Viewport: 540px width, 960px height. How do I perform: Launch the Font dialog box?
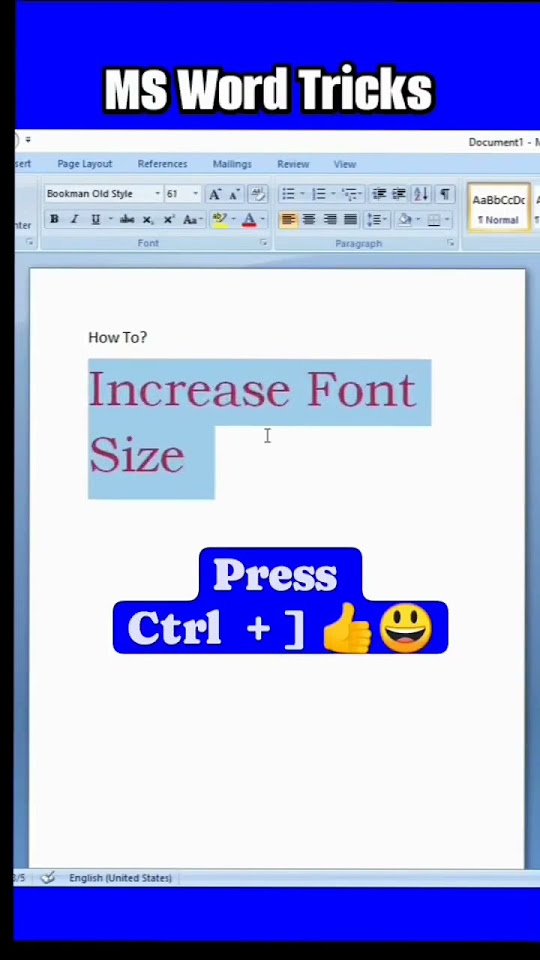264,243
